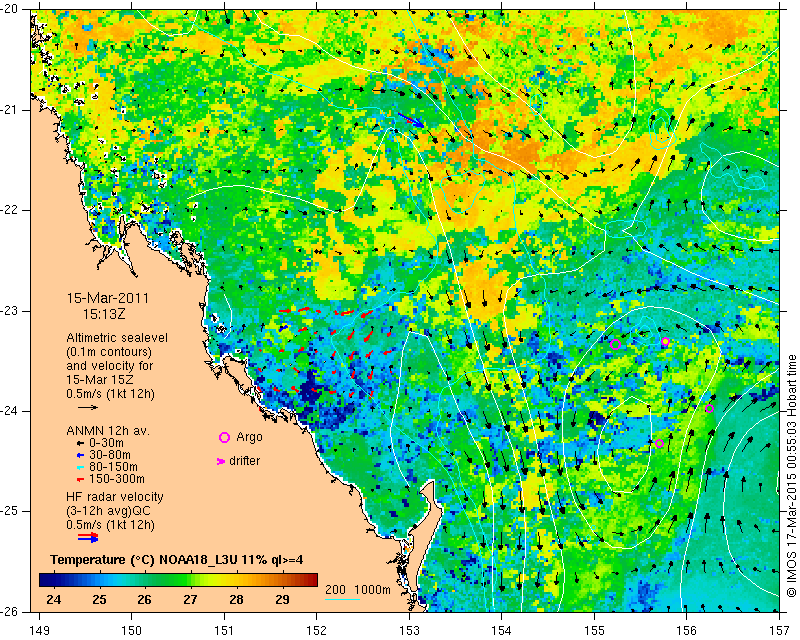Click the dark red end of temperature colorbar

coord(311,580)
